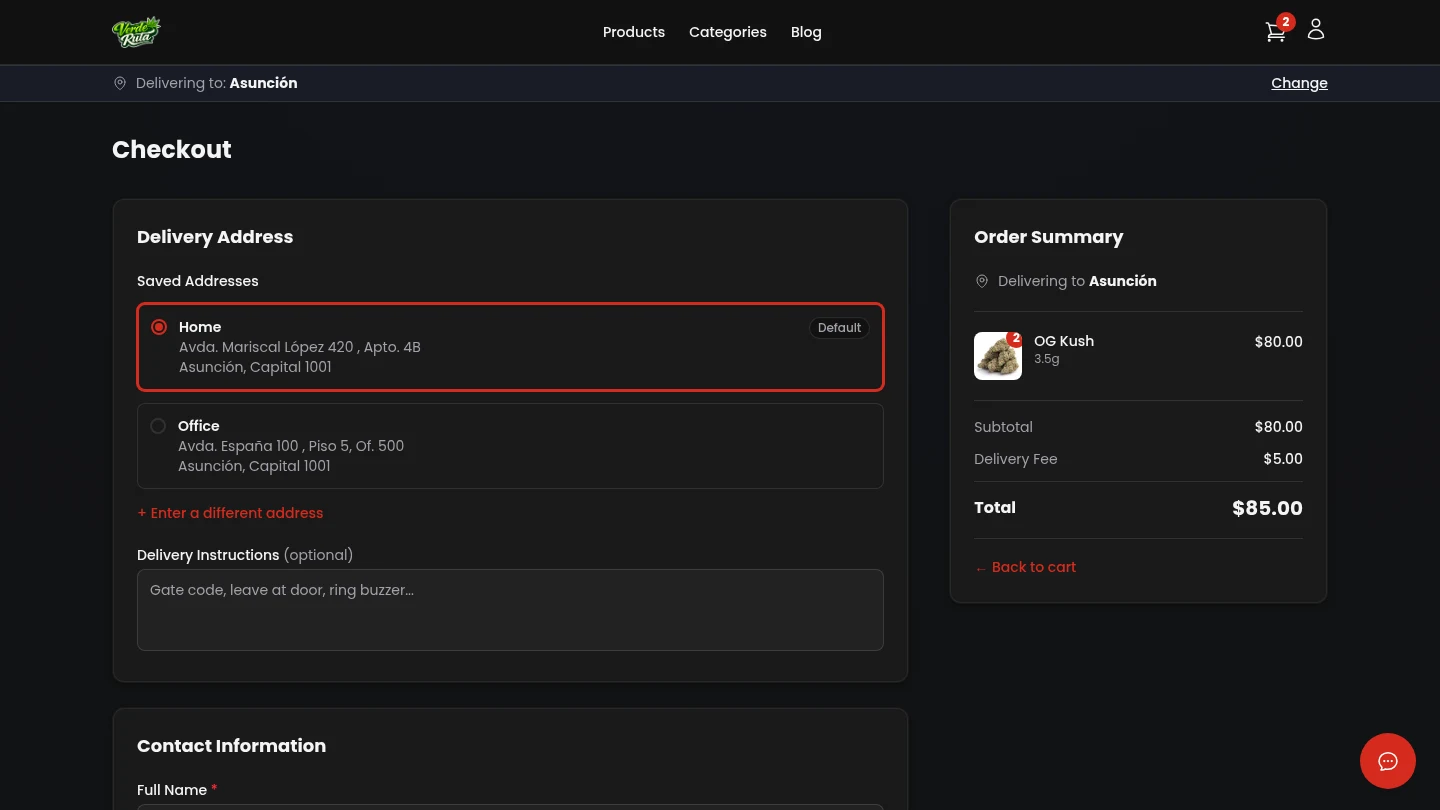
Task: Click the location pin beside Delivering to
Action: point(120,83)
